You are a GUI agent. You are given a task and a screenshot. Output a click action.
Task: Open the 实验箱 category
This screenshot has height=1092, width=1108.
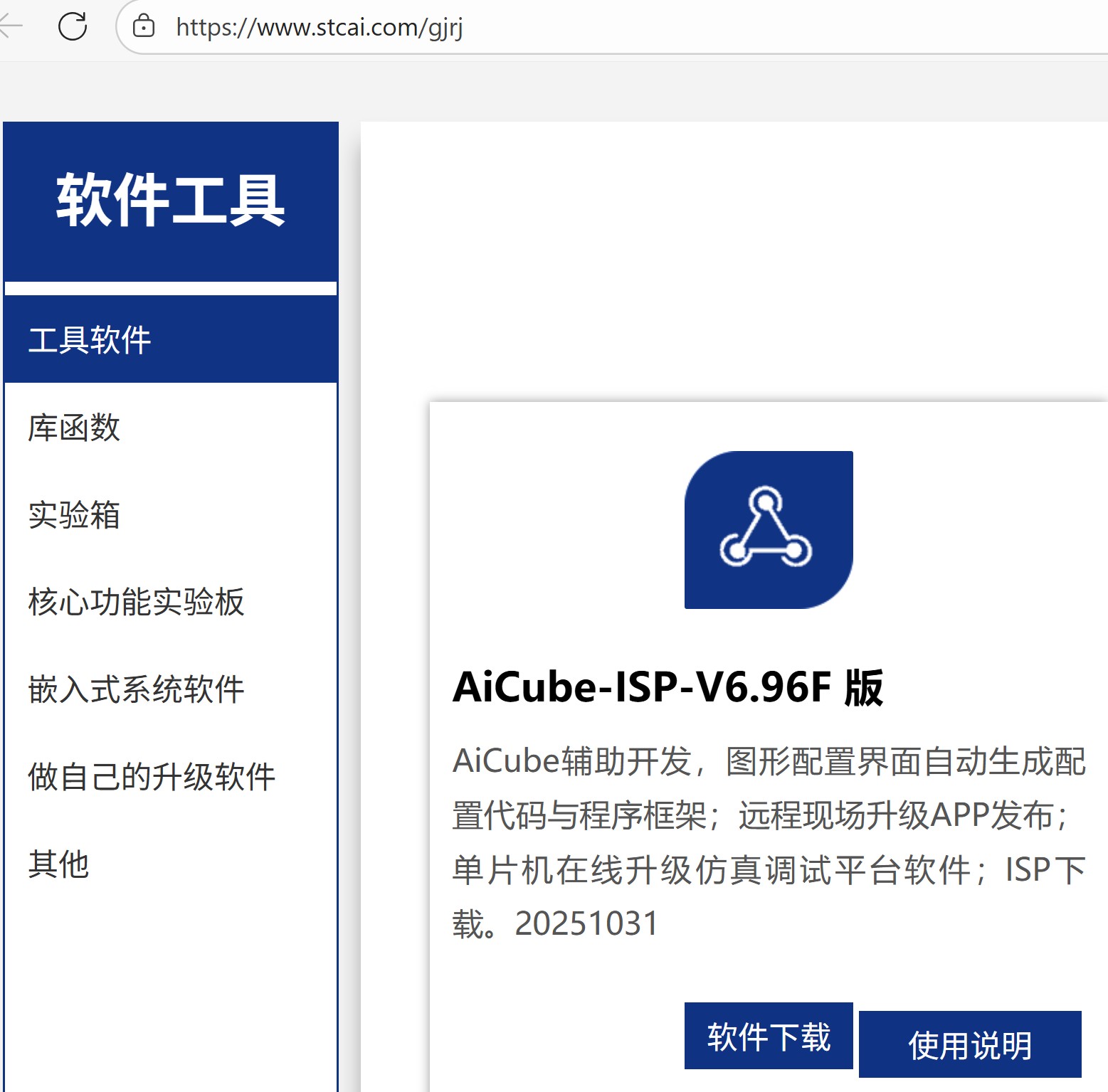tap(73, 516)
